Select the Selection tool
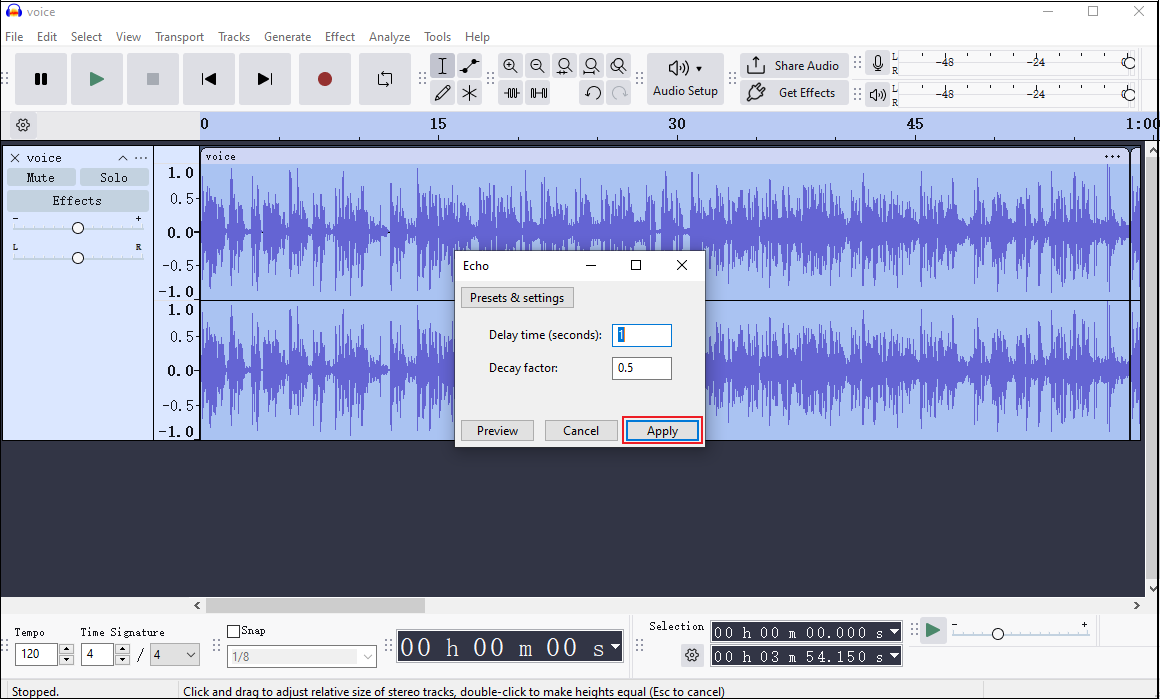 coord(441,65)
